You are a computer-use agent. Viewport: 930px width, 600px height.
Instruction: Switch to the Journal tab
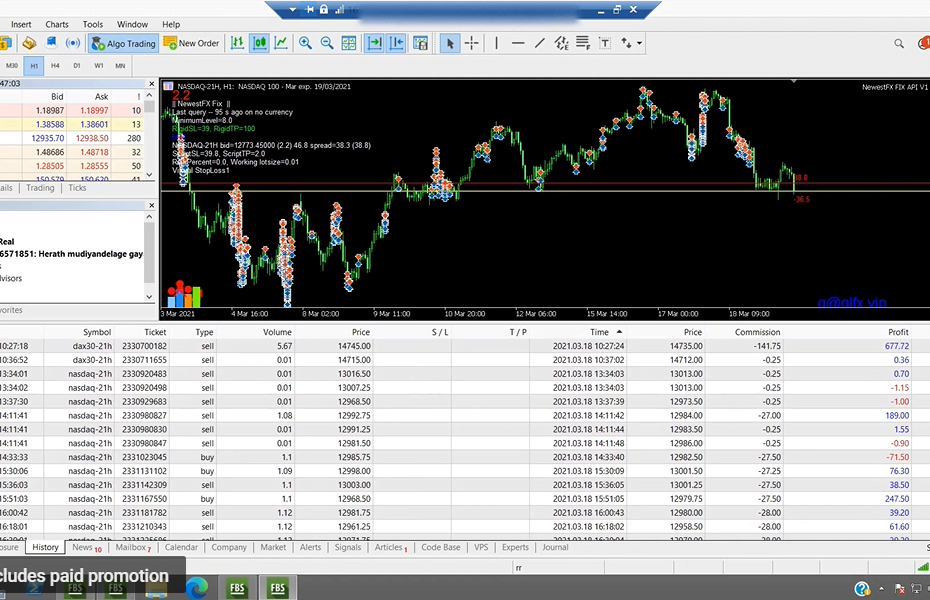pos(555,547)
